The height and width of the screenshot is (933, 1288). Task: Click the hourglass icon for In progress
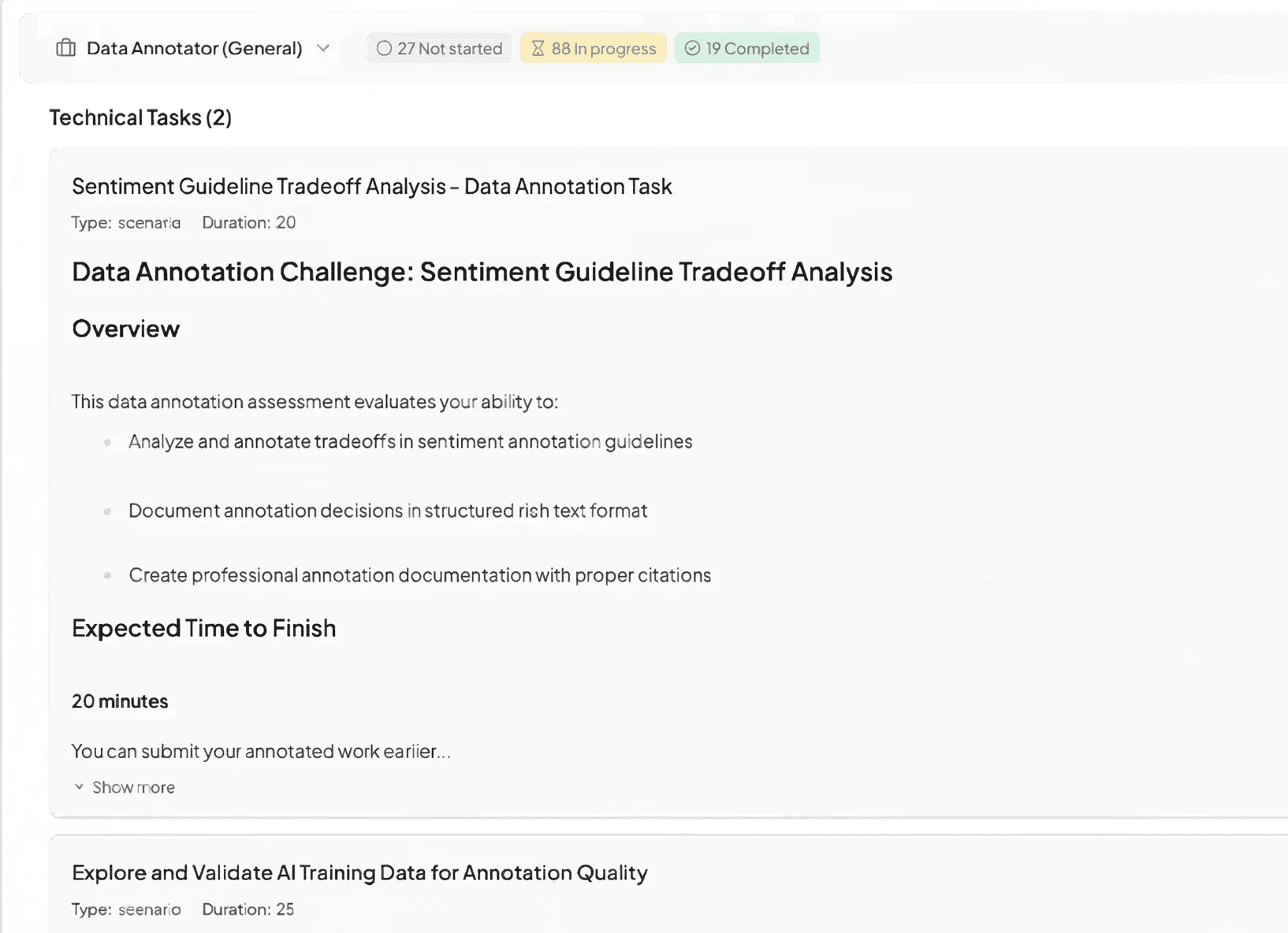[538, 48]
